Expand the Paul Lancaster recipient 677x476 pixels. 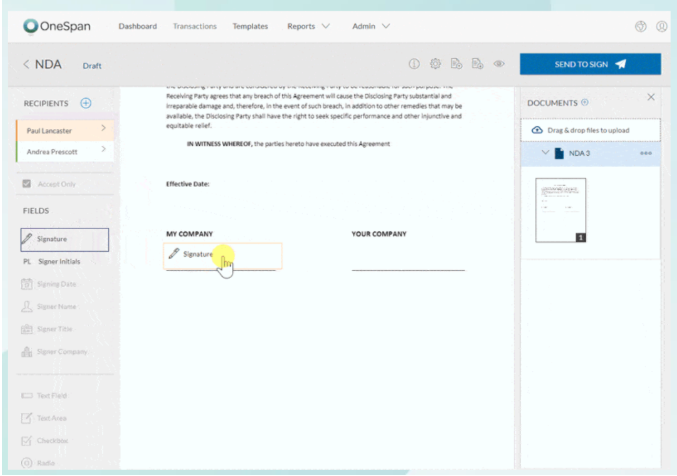pyautogui.click(x=103, y=129)
